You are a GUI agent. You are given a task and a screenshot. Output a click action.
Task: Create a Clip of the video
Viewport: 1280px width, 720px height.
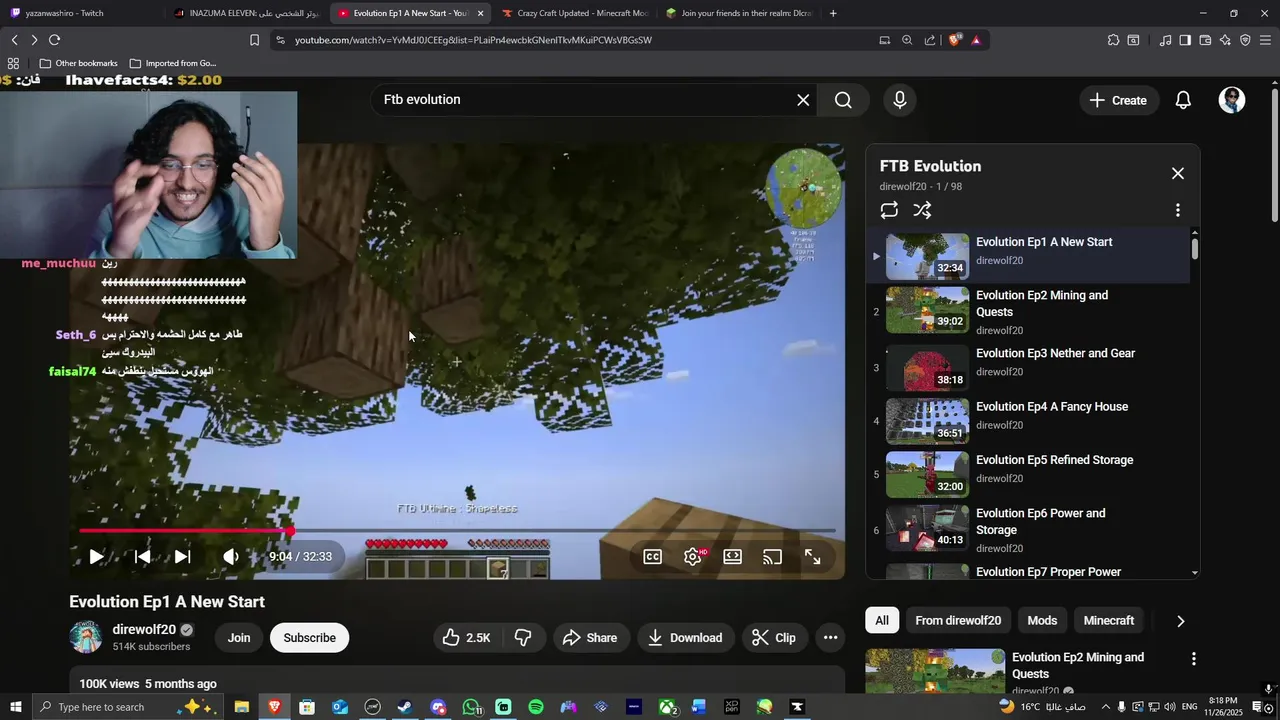774,638
